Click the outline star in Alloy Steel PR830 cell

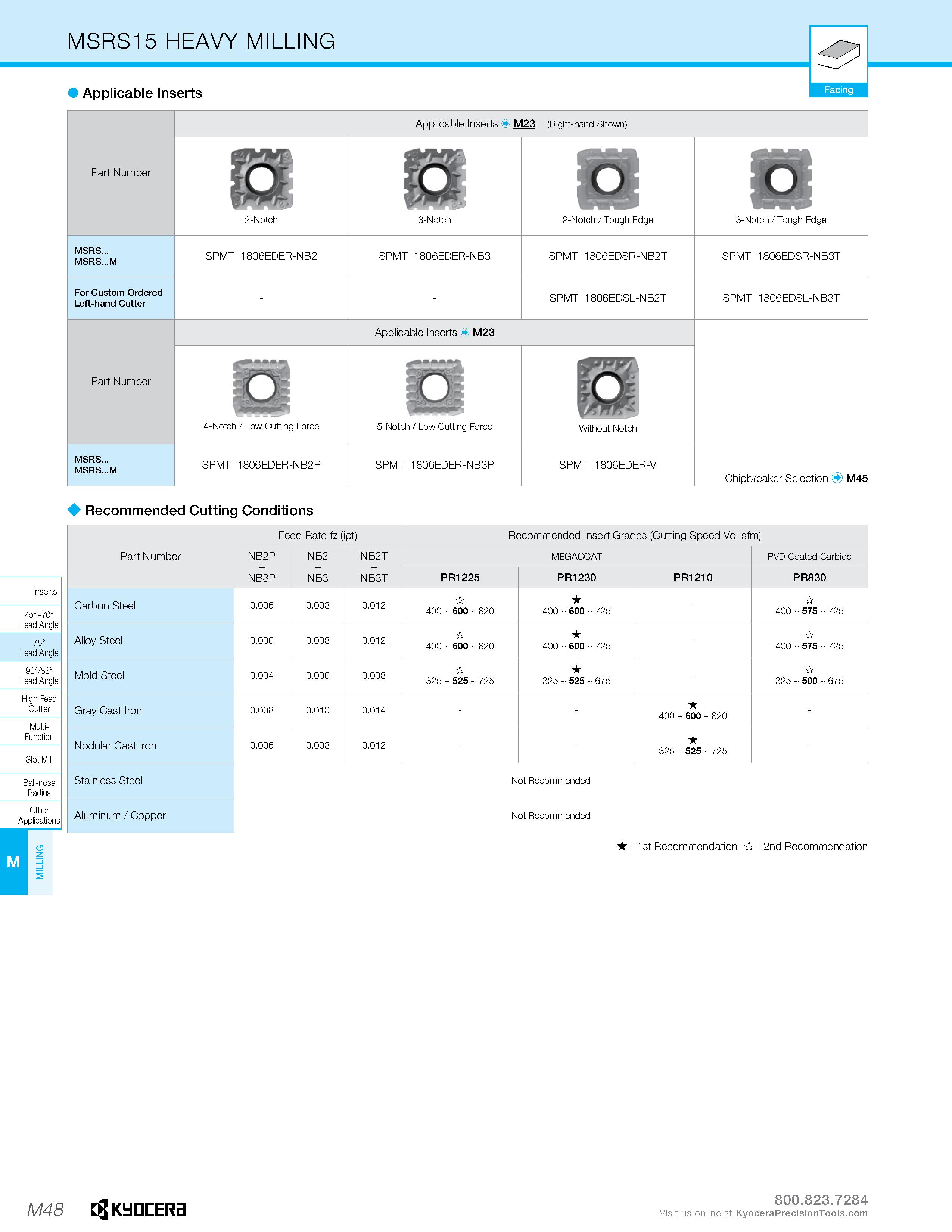point(809,635)
